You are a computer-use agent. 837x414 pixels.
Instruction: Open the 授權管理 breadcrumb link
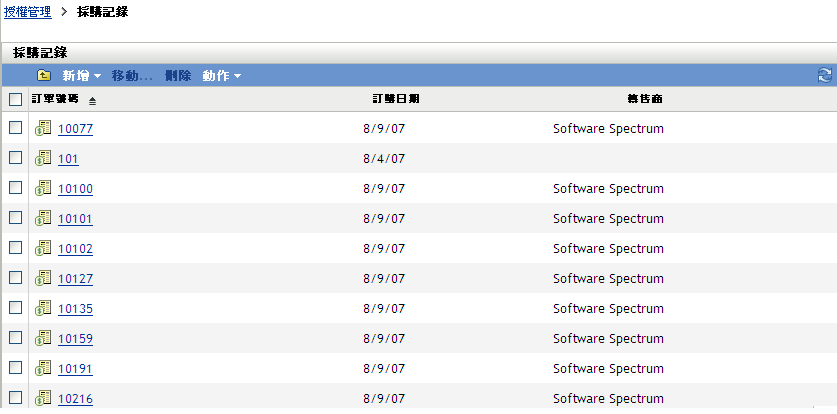(x=28, y=12)
